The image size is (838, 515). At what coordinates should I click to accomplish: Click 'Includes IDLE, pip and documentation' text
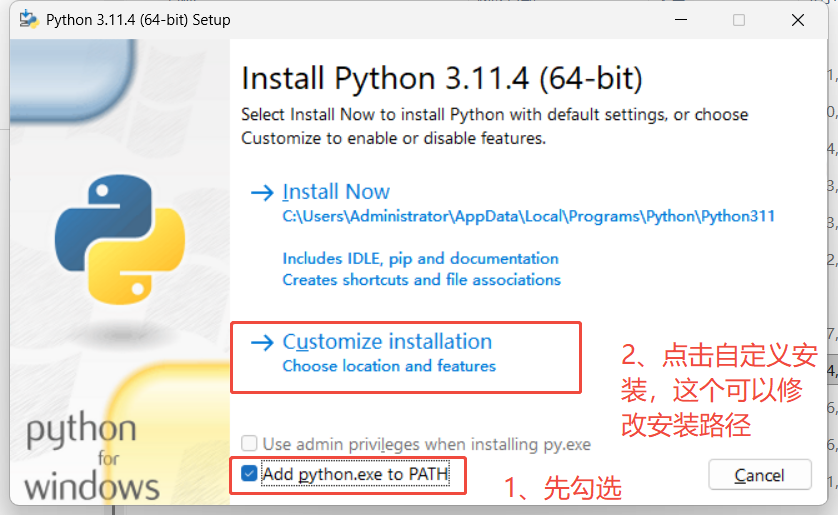pos(421,259)
